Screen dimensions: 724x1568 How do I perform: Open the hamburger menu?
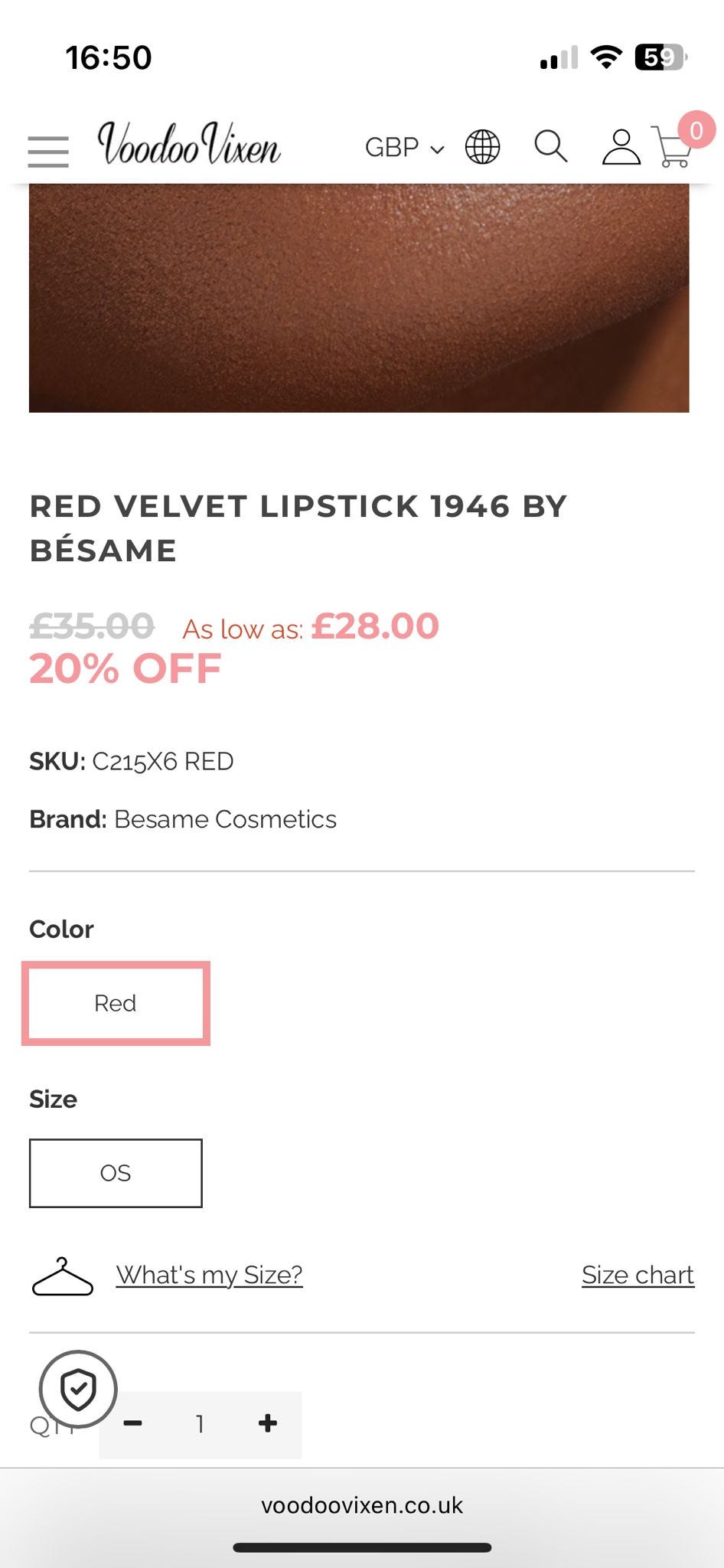pyautogui.click(x=48, y=151)
